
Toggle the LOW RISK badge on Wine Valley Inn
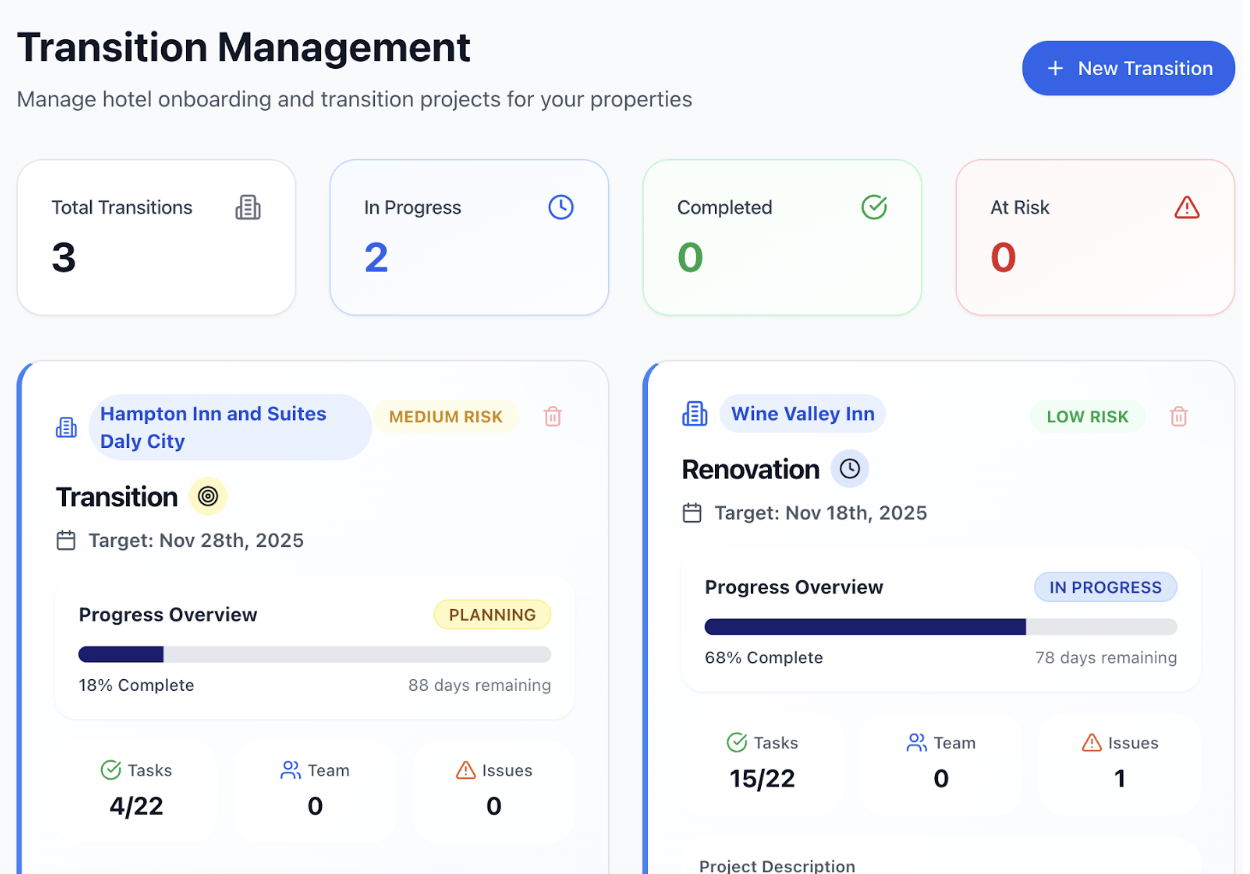(x=1087, y=416)
